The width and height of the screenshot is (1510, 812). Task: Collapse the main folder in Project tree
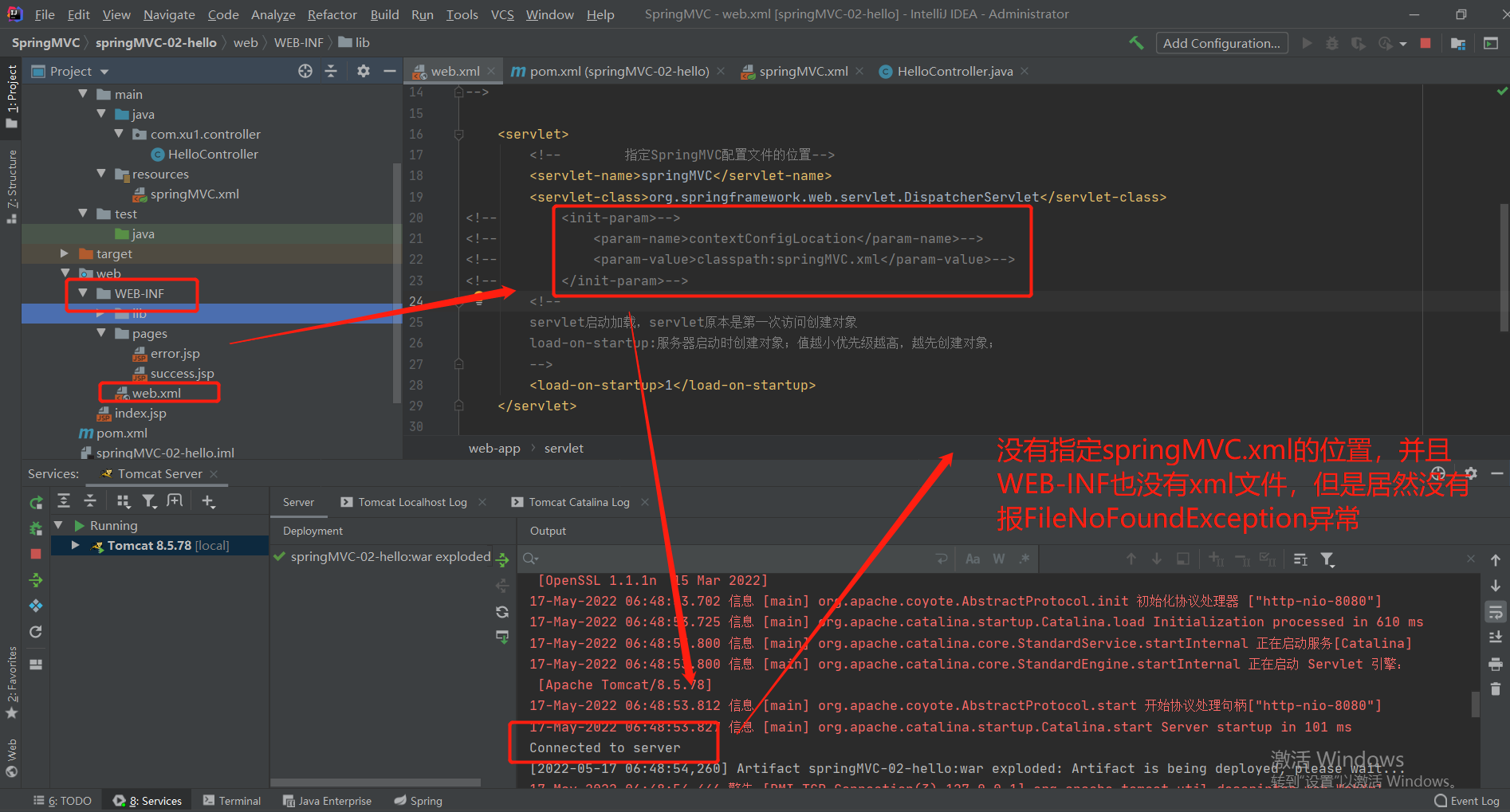(83, 94)
